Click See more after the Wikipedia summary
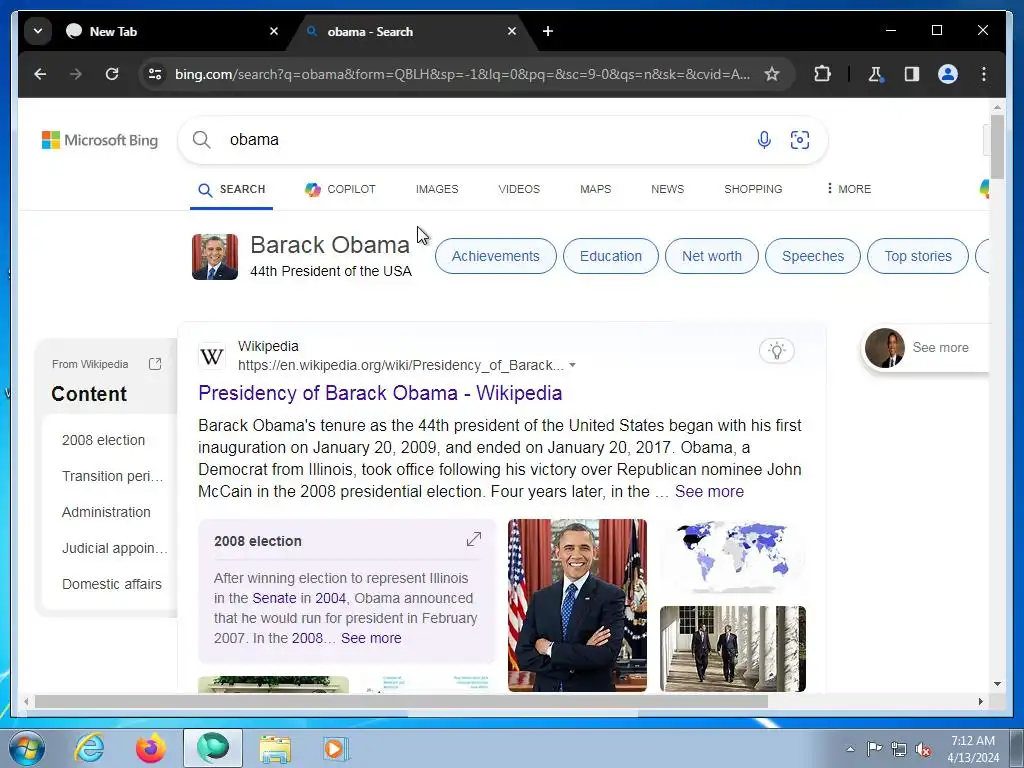The image size is (1024, 768). 709,492
